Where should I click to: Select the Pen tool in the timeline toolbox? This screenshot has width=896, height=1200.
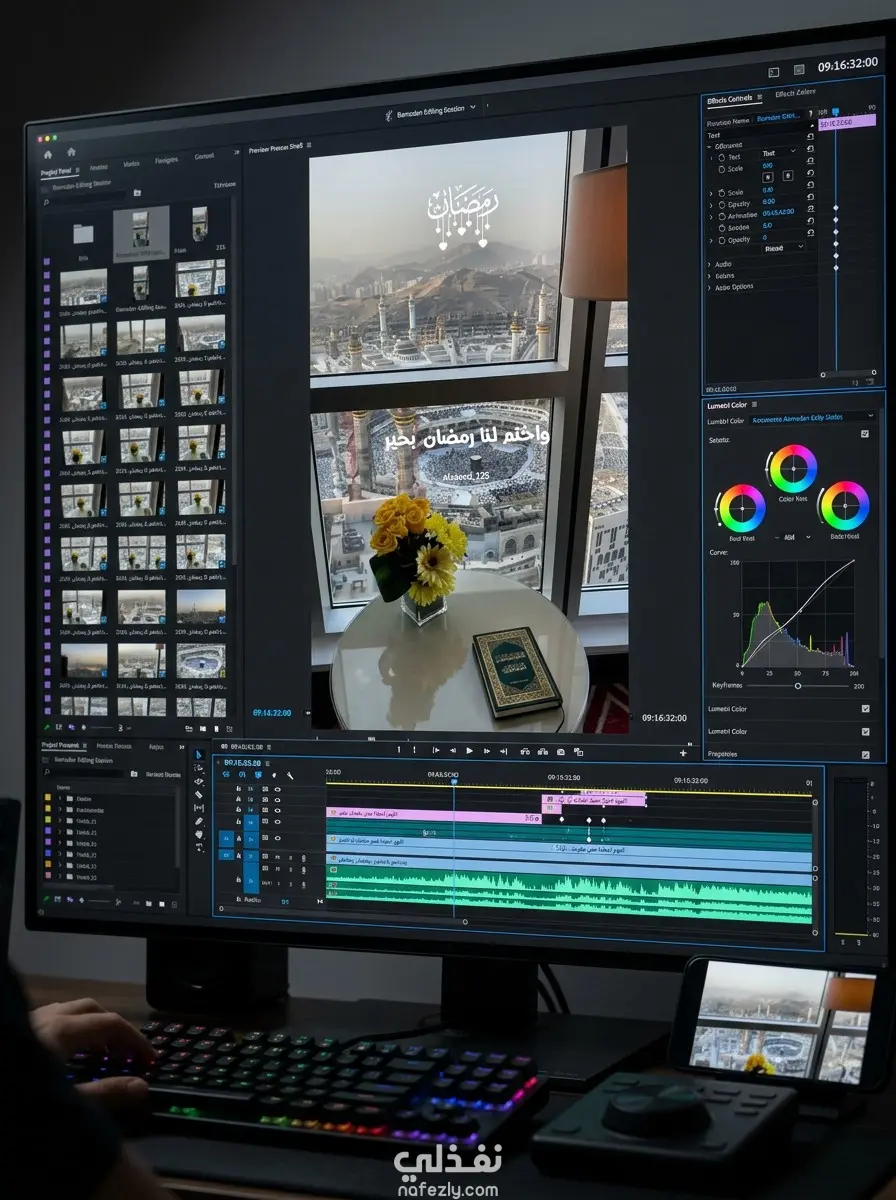click(x=198, y=821)
